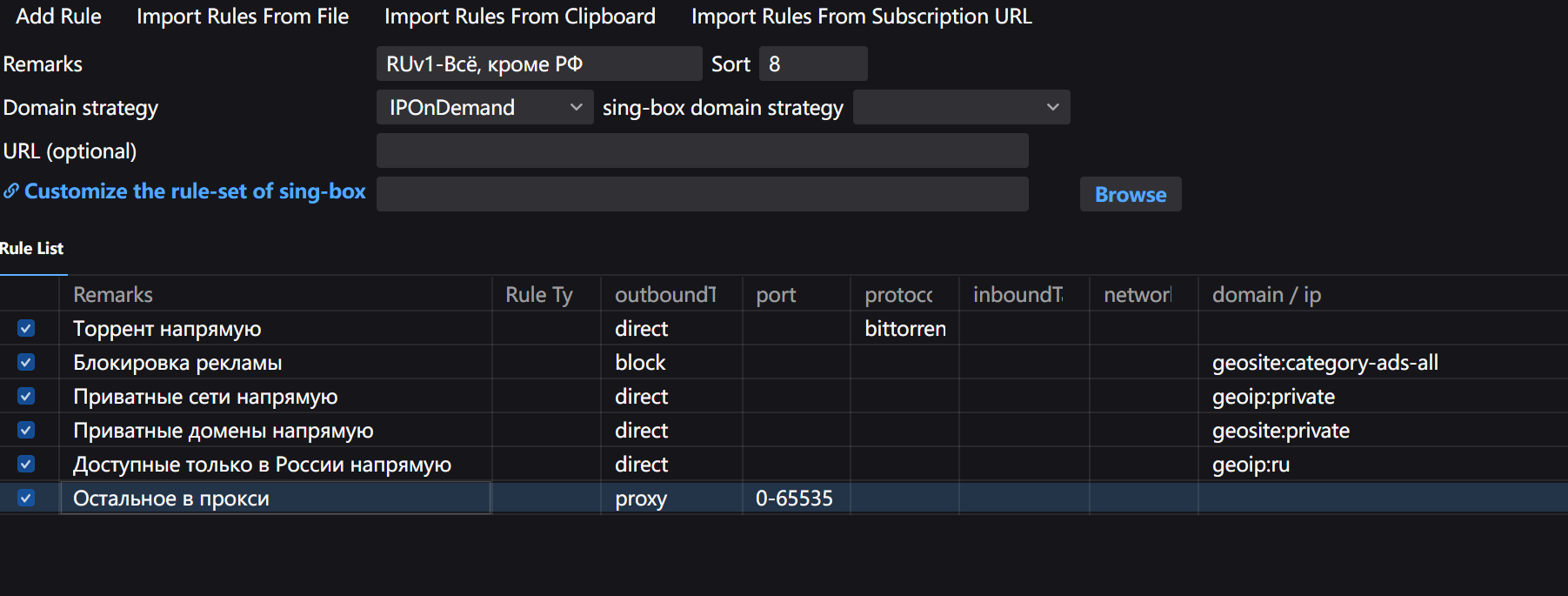
Task: Sort by the outboundTag column header
Action: (666, 295)
